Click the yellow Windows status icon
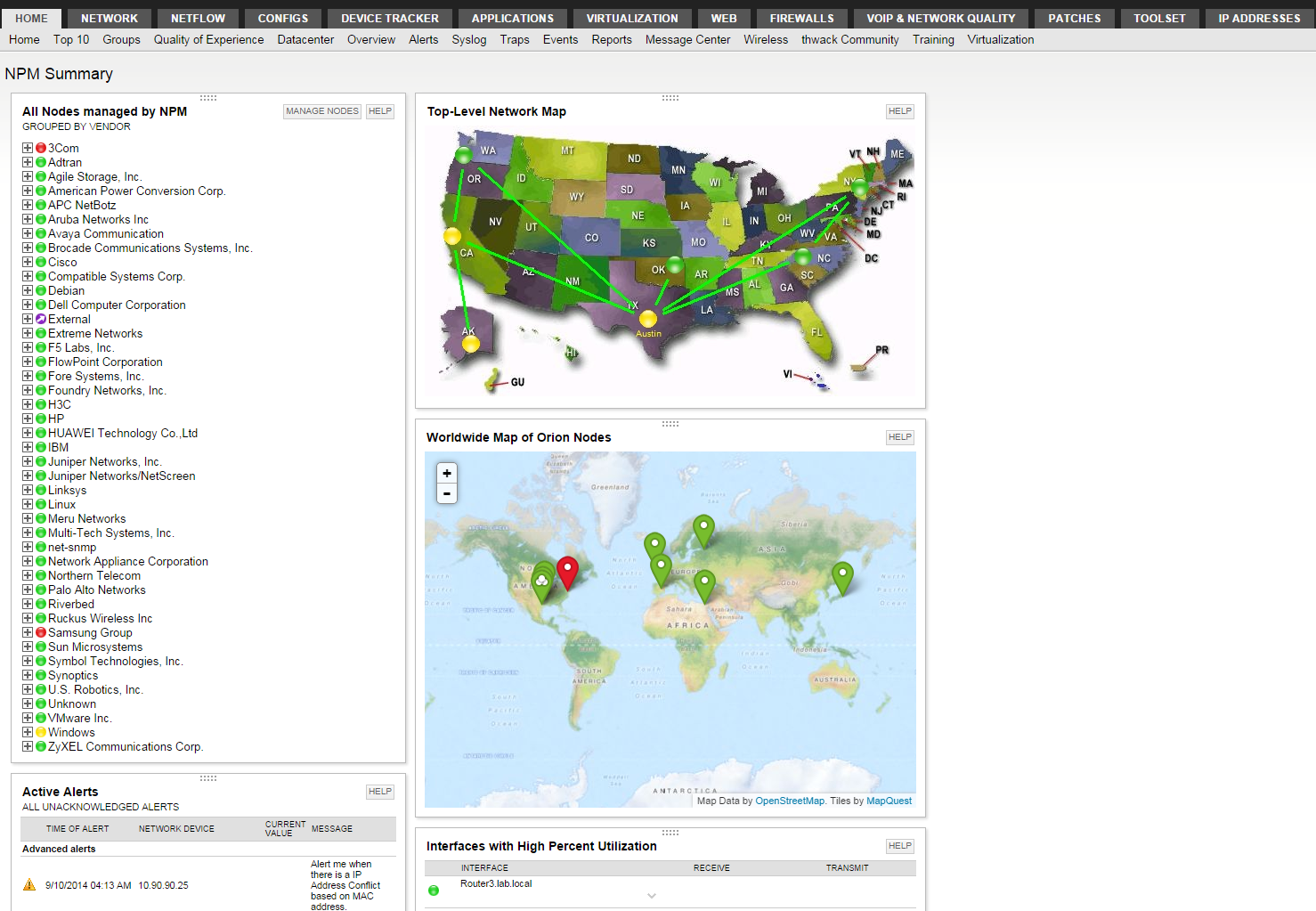The height and width of the screenshot is (911, 1316). (41, 733)
